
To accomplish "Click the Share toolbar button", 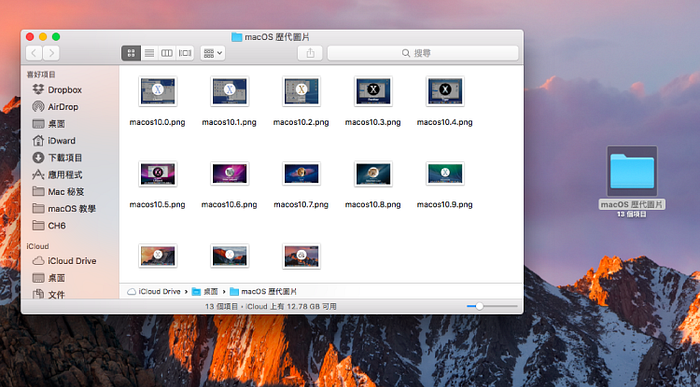I will 310,53.
